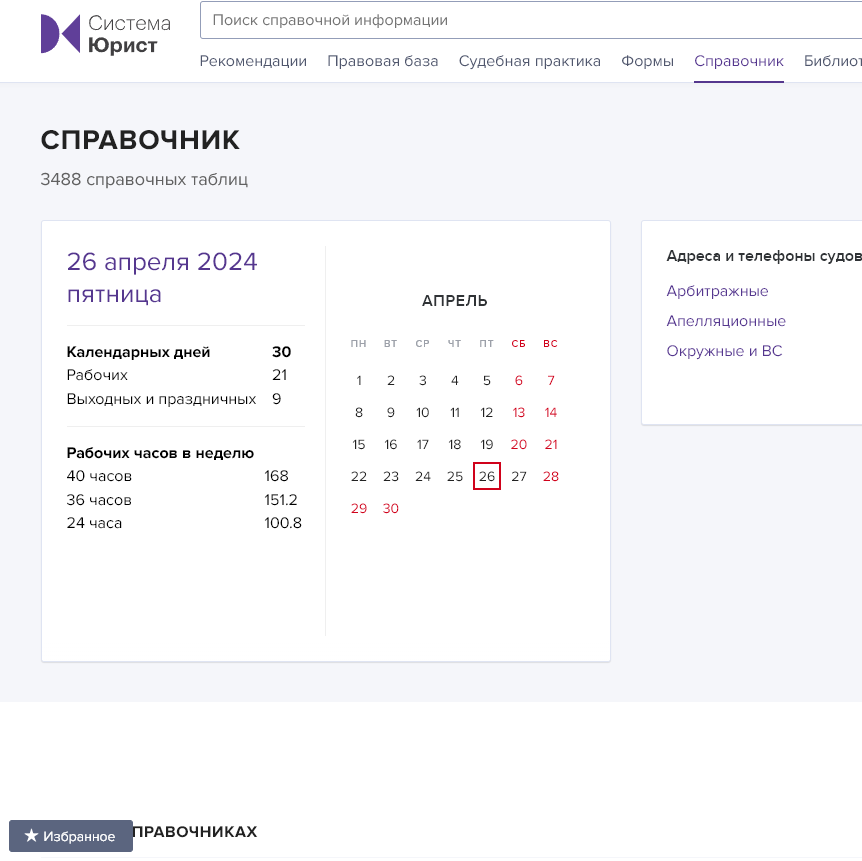This screenshot has width=862, height=861.
Task: Switch to the Судебная практика tab
Action: [529, 61]
